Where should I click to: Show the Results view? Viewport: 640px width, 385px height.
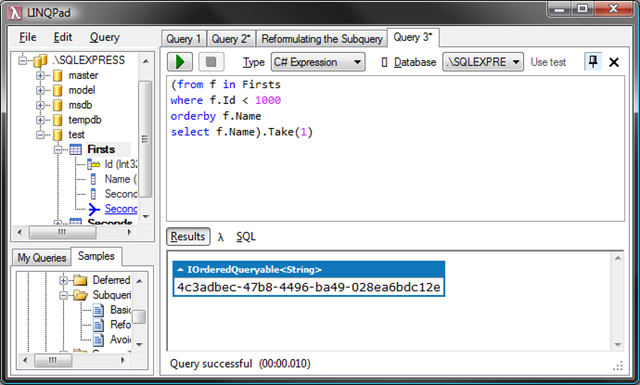tap(188, 237)
